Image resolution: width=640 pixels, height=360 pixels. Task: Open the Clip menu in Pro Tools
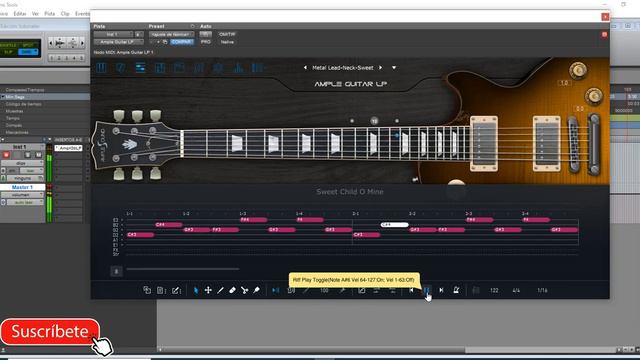[x=65, y=13]
